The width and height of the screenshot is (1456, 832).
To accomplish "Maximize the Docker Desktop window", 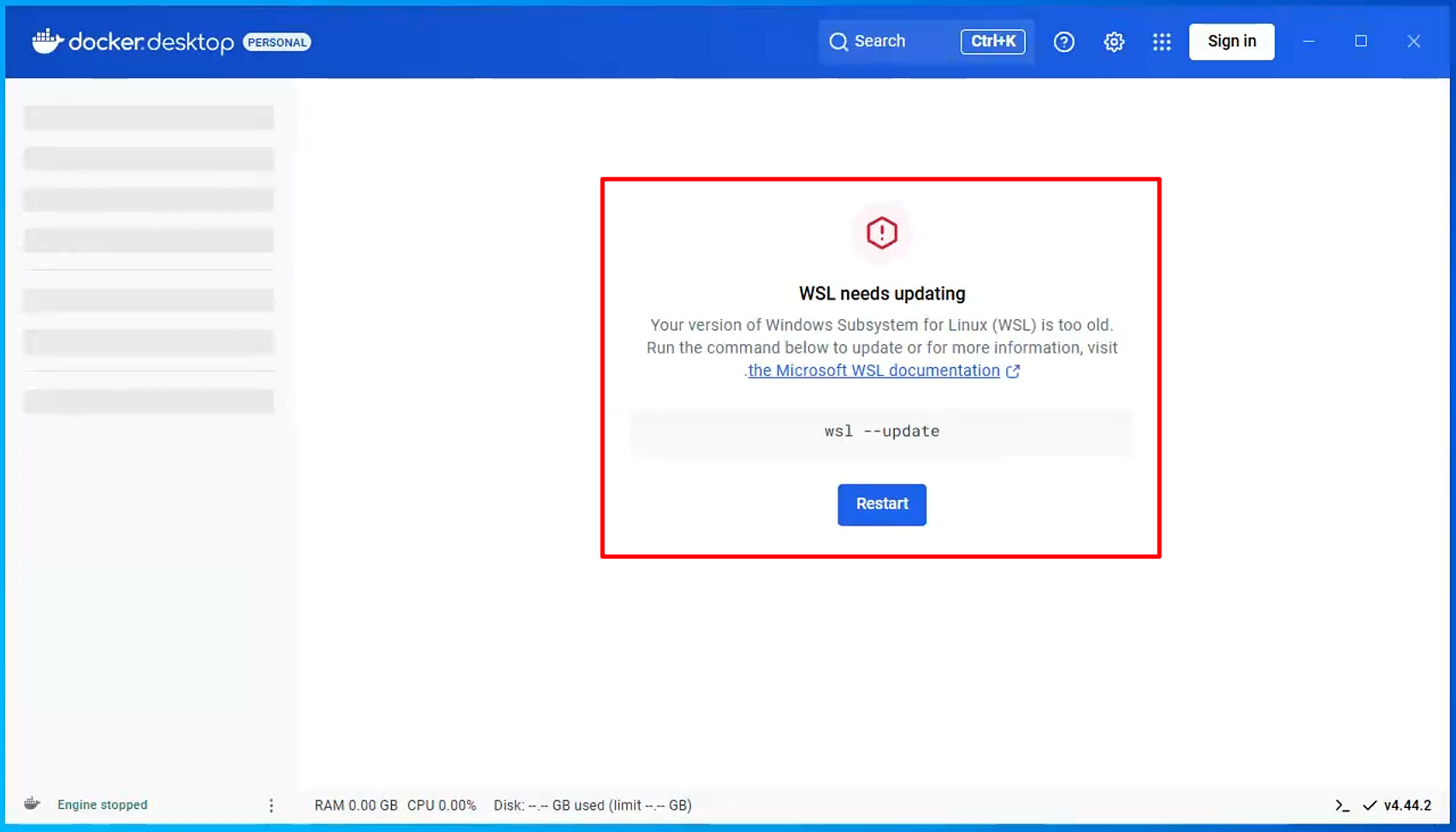I will 1361,41.
